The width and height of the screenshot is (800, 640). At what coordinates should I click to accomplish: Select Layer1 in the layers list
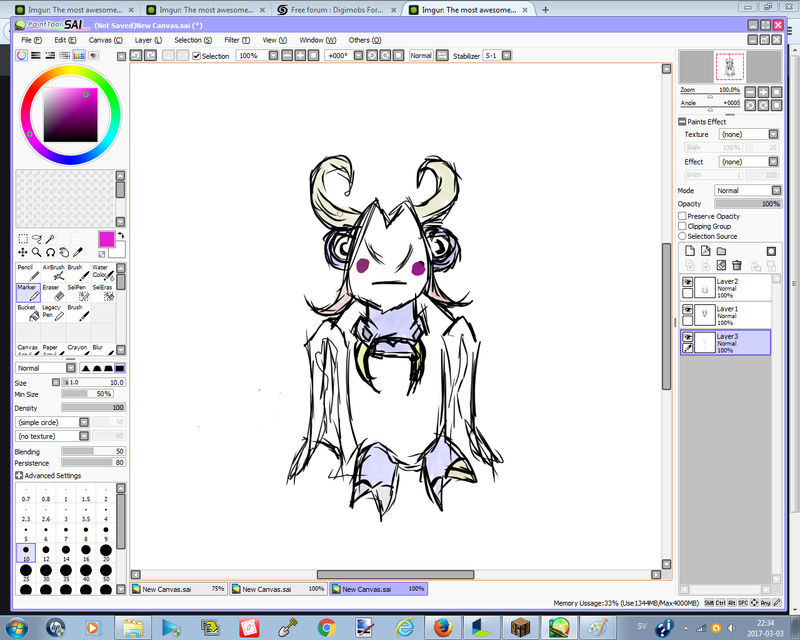[x=725, y=315]
